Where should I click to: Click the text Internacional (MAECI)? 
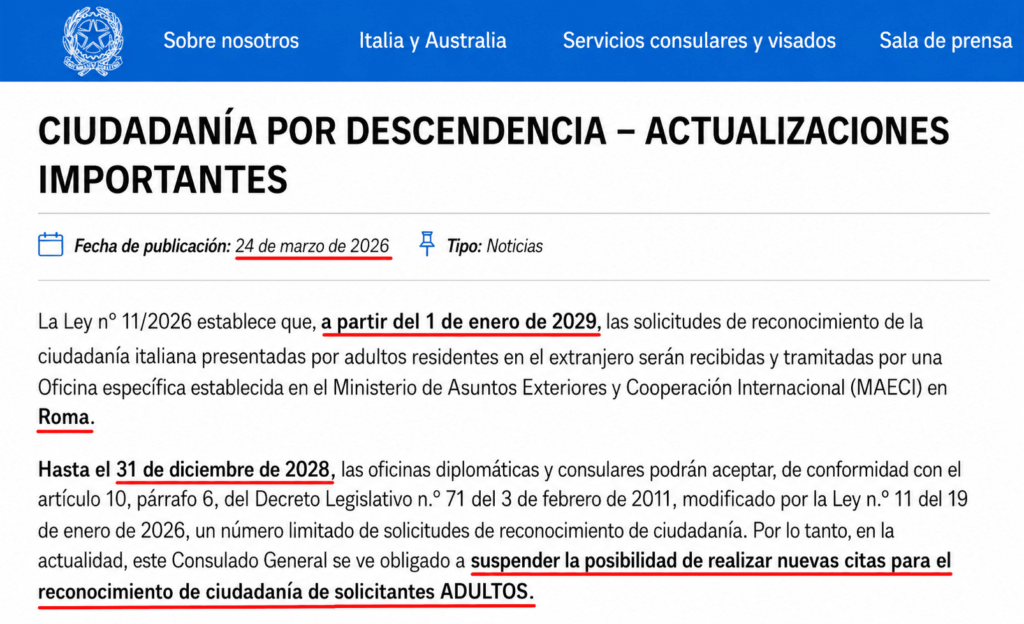point(829,388)
